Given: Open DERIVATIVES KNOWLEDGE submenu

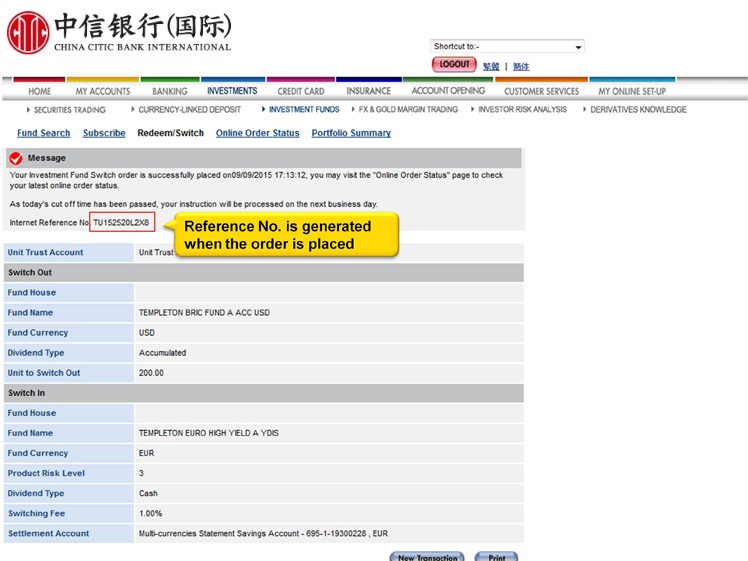Looking at the screenshot, I should (x=638, y=109).
